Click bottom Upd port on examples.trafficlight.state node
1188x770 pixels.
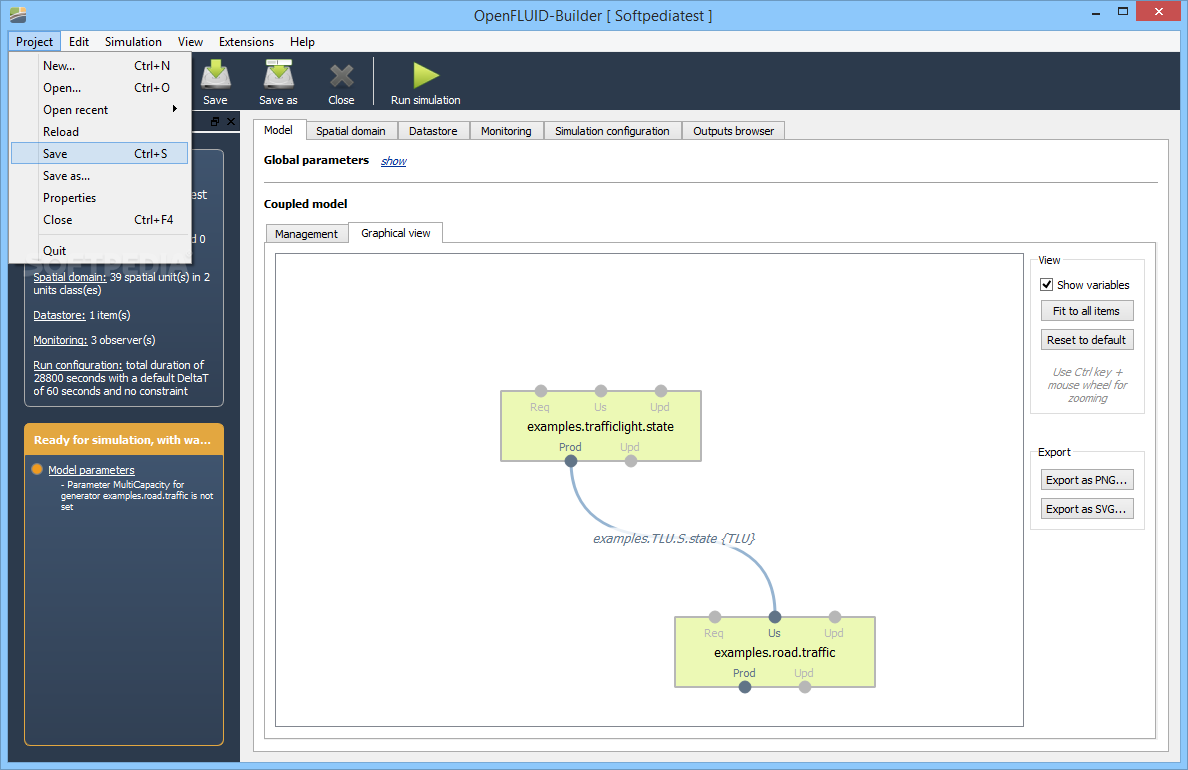click(x=630, y=461)
